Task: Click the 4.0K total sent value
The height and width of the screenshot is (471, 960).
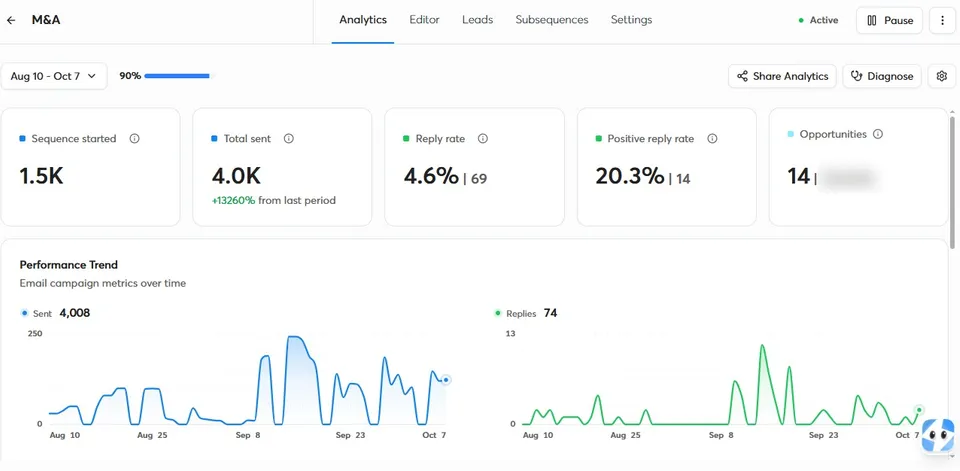Action: (x=236, y=176)
